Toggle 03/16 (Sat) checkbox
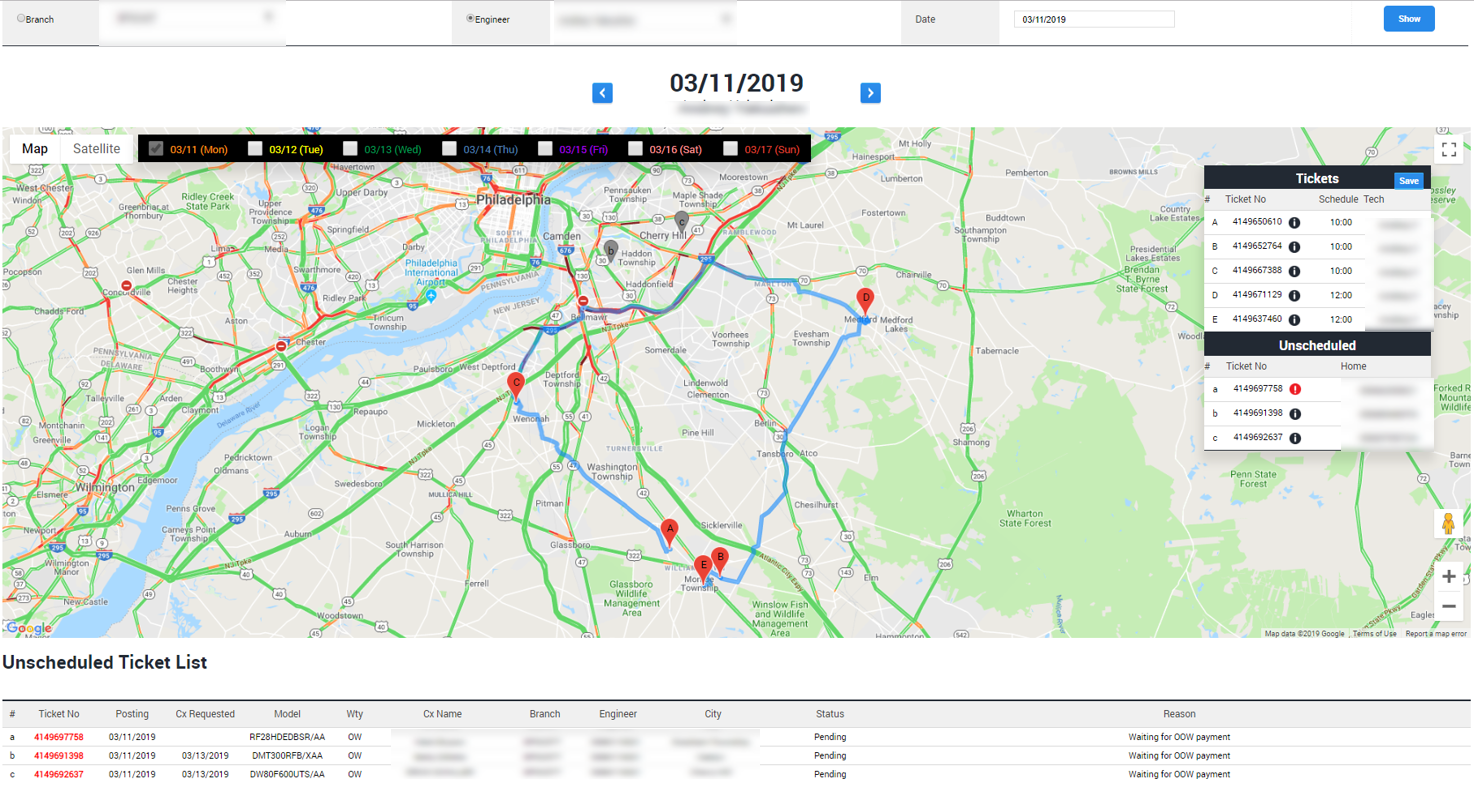 [x=636, y=149]
